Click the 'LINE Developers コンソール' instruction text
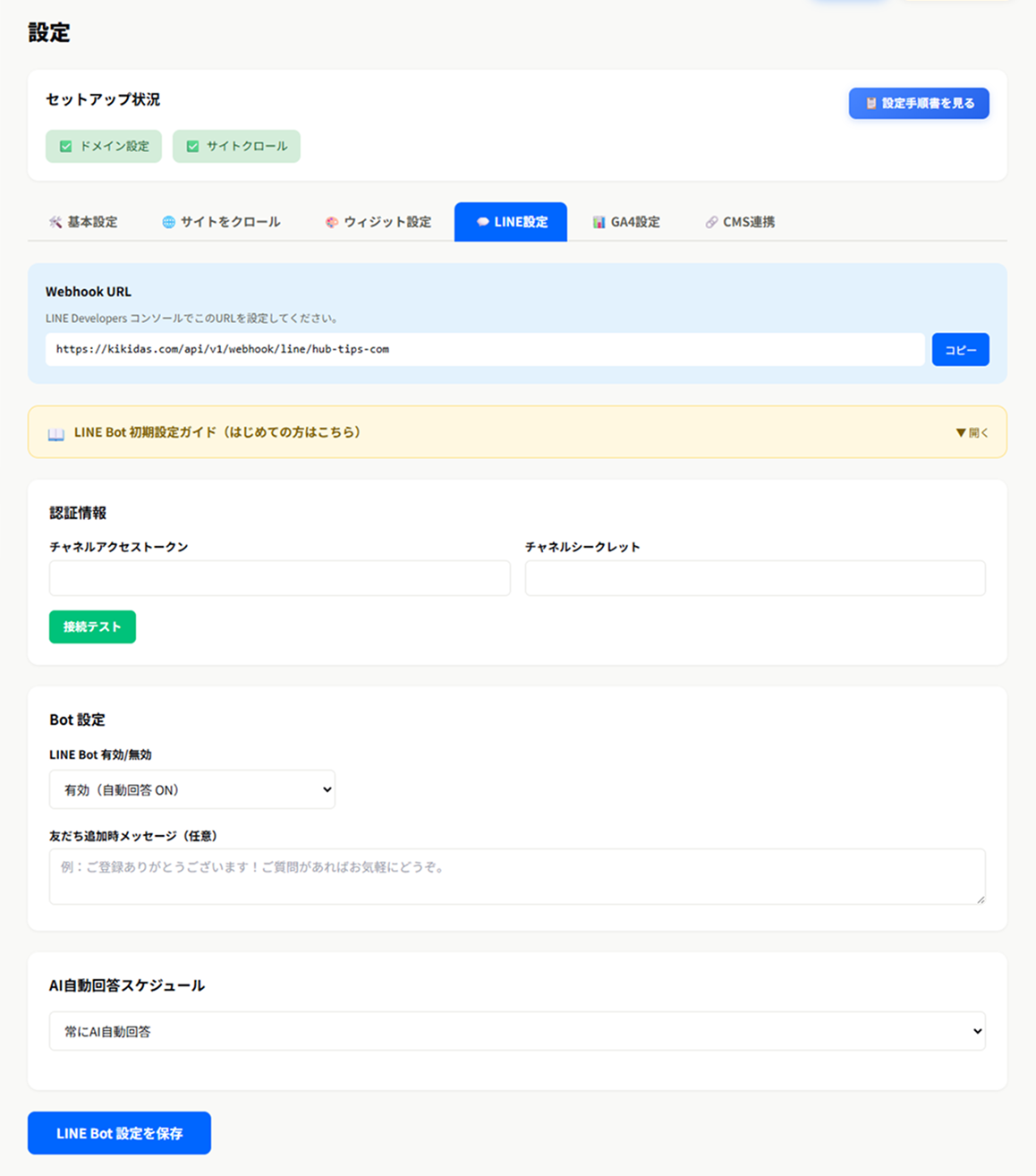Screen dimensions: 1036x1176 [192, 318]
